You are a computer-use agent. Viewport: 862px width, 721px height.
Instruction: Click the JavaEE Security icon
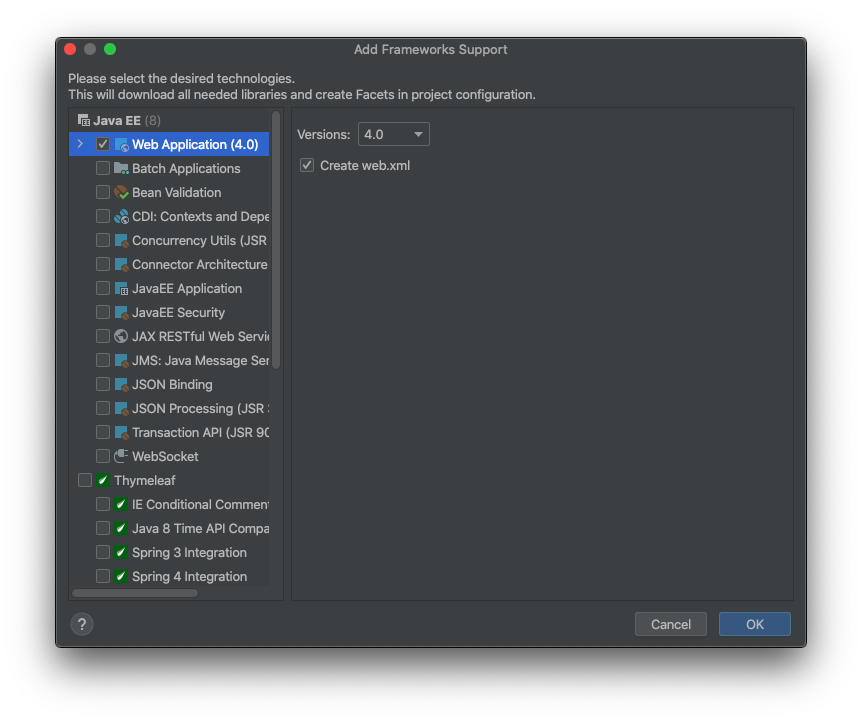click(121, 313)
